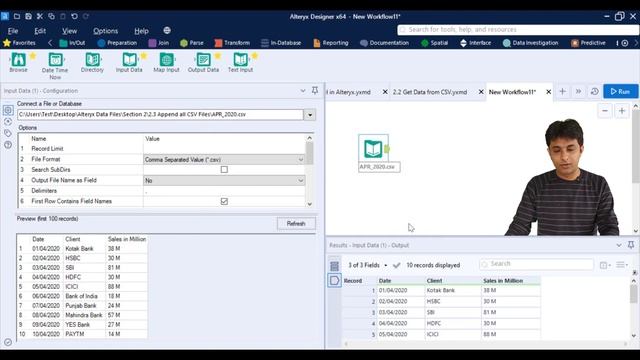
Task: Click the Save workflow icon
Action: click(28, 16)
